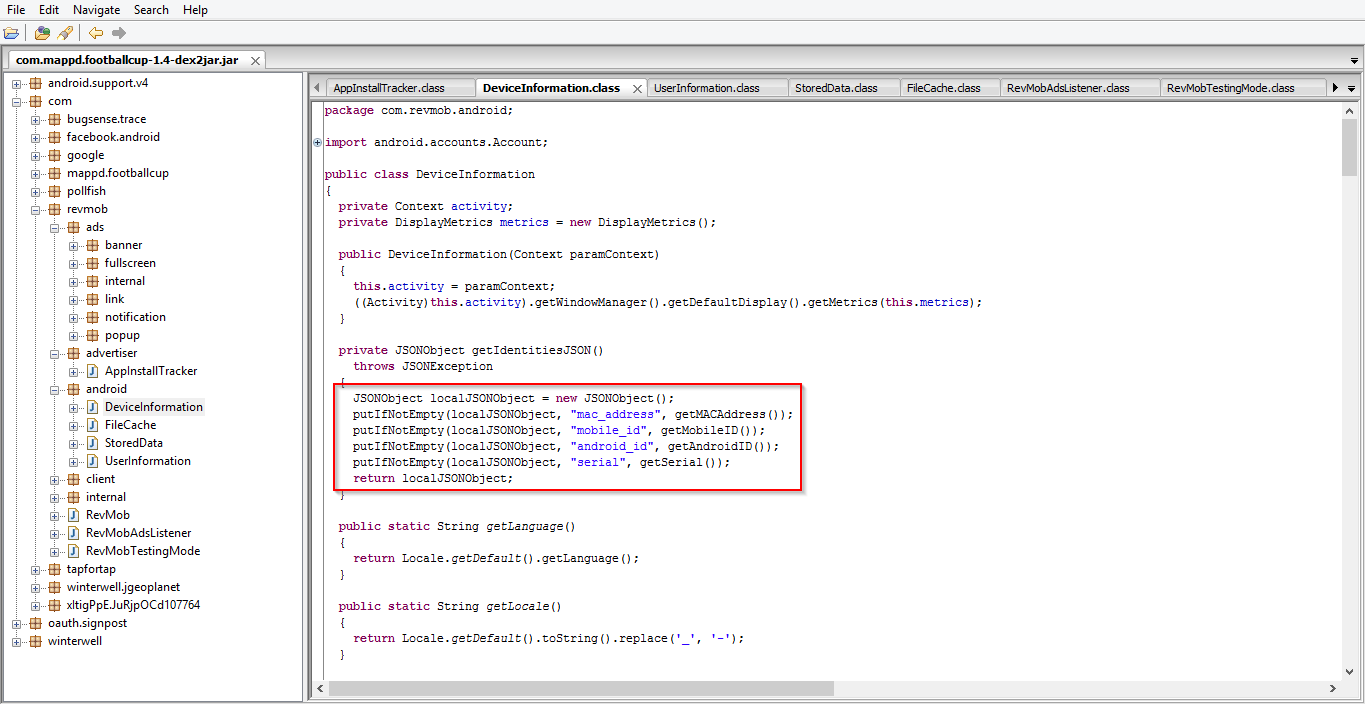Collapse the revmob package node
Image resolution: width=1365 pixels, height=705 pixels.
[36, 210]
